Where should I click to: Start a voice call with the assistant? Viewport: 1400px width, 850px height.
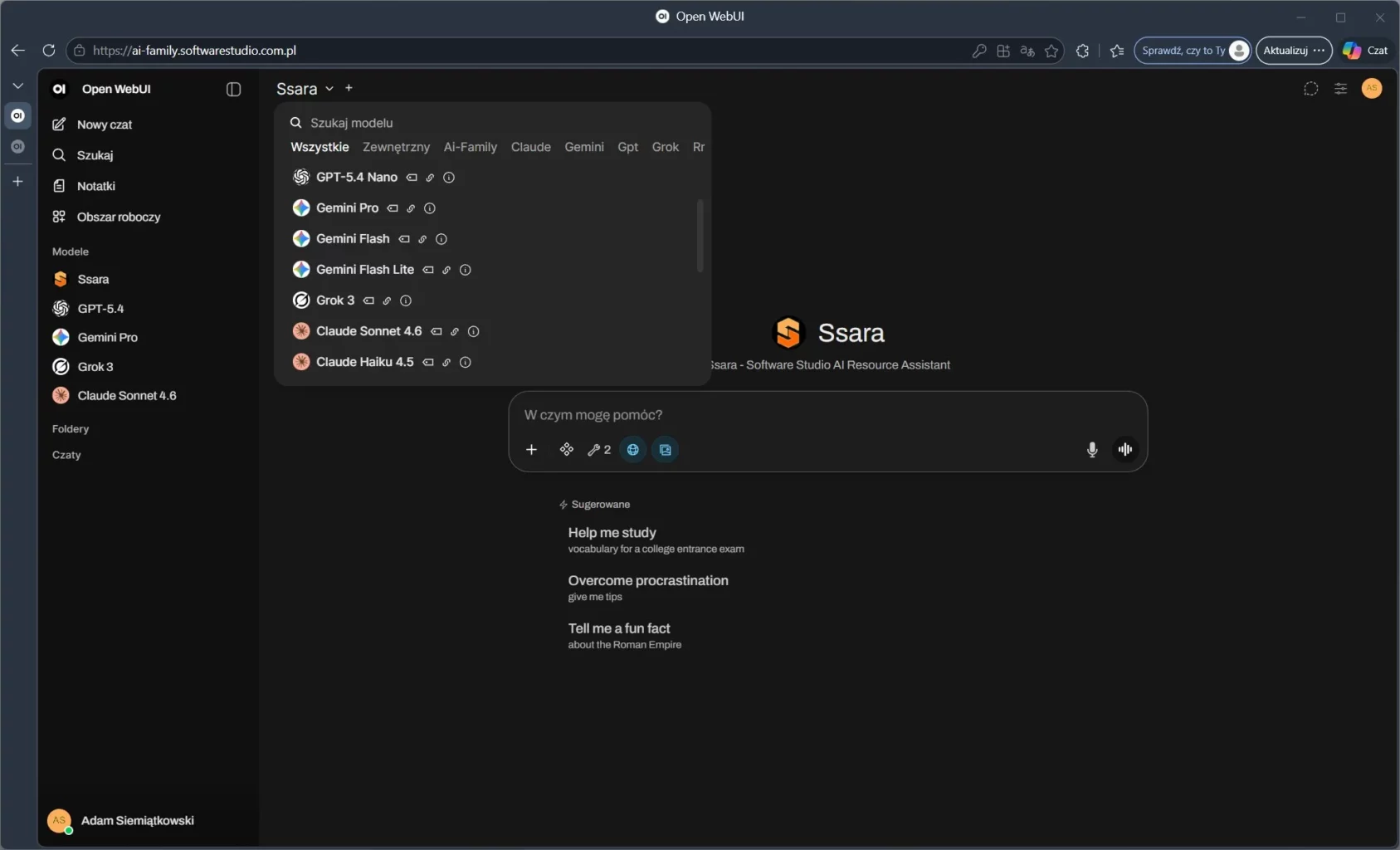point(1125,449)
